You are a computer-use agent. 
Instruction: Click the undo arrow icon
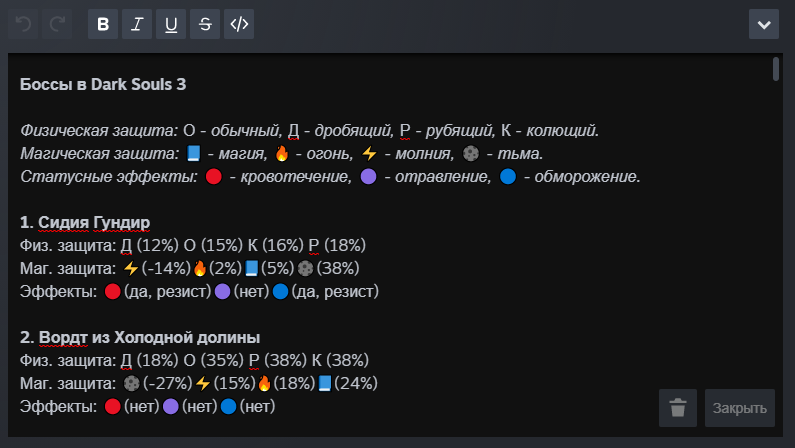[x=24, y=24]
